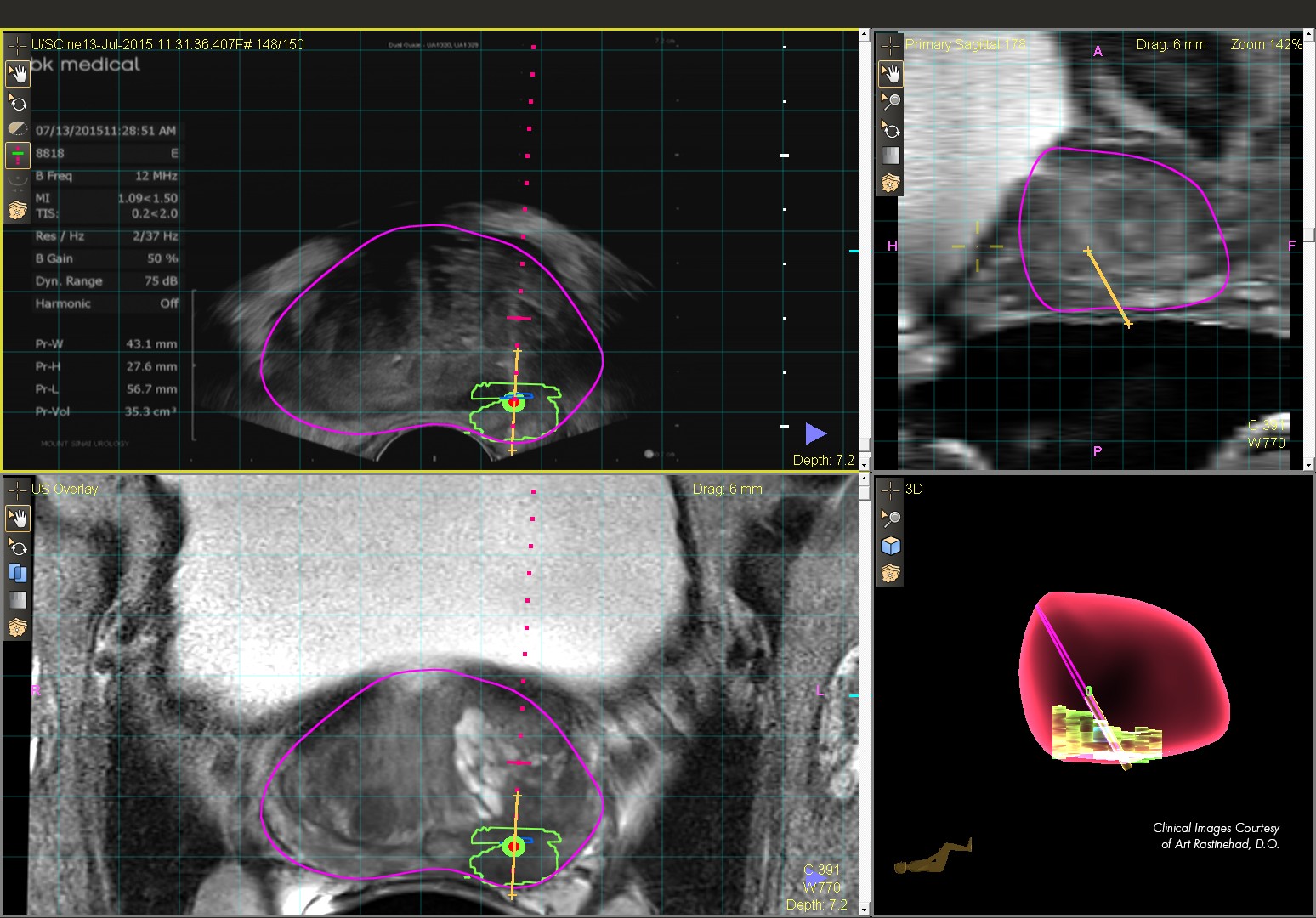Click scroll-up arrow of ultrasound panel scrollbar
Screen dimensions: 1316x918
tap(864, 36)
